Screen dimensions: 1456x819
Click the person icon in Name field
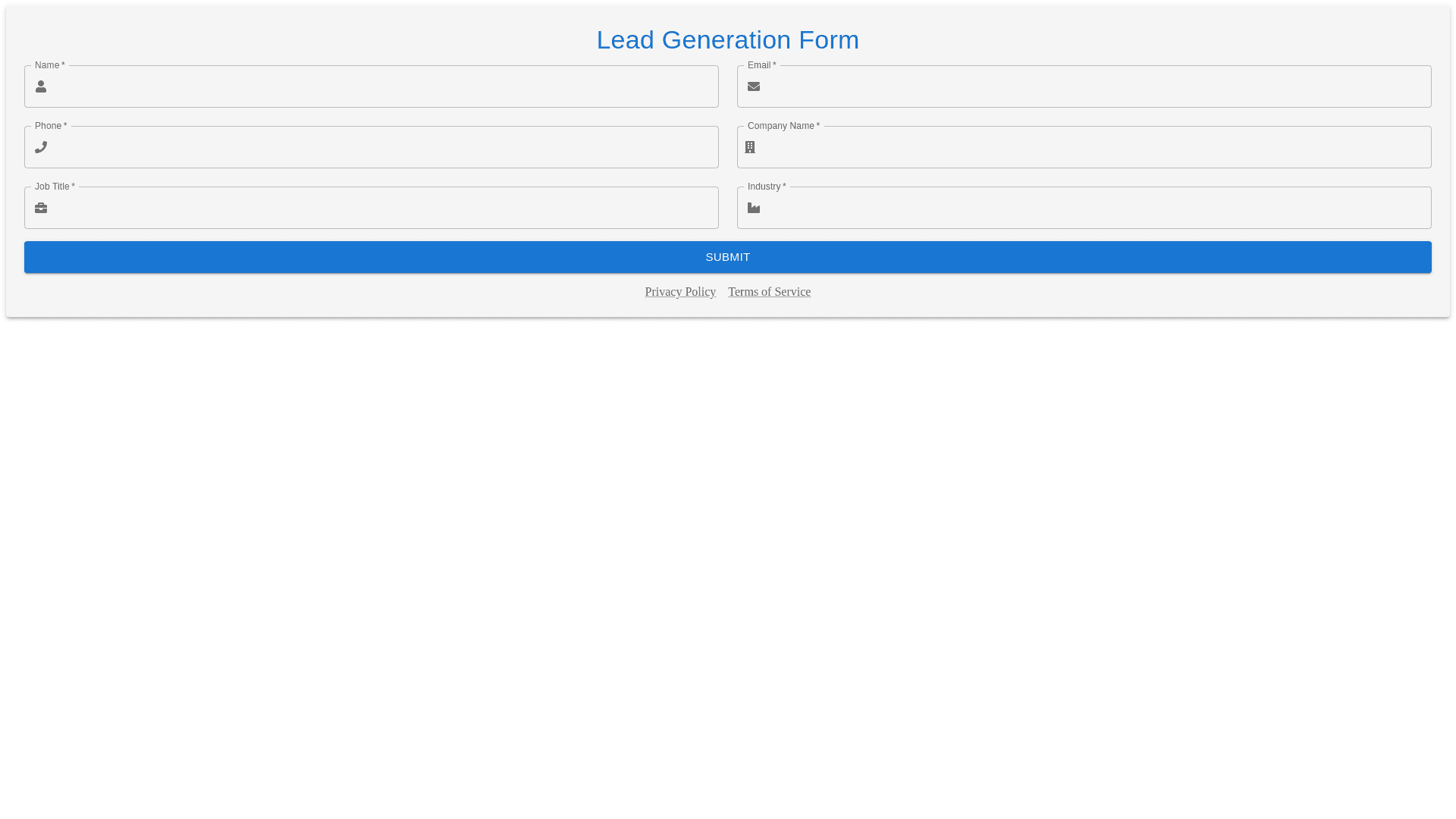coord(41,86)
